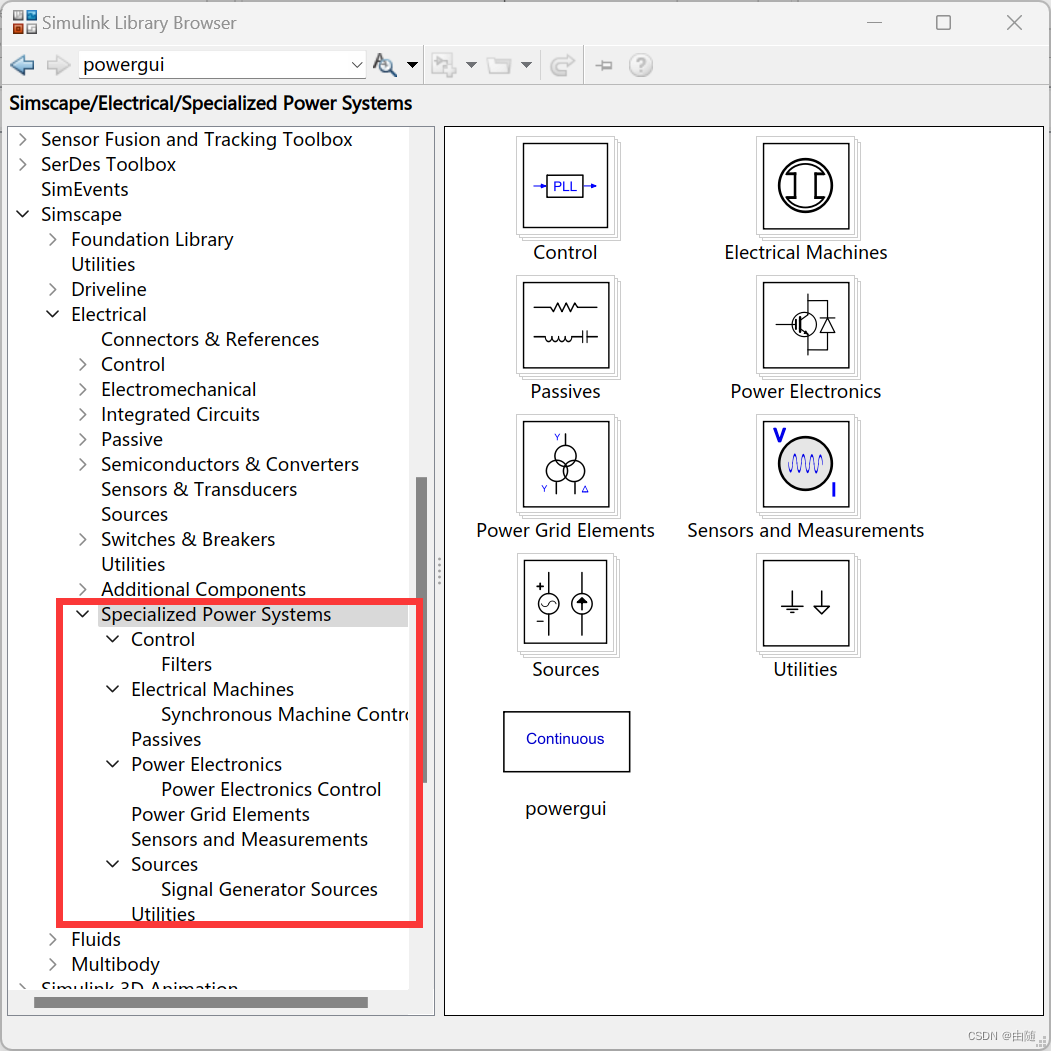This screenshot has width=1051, height=1051.
Task: Open the folder icon dropdown arrow
Action: [x=526, y=65]
